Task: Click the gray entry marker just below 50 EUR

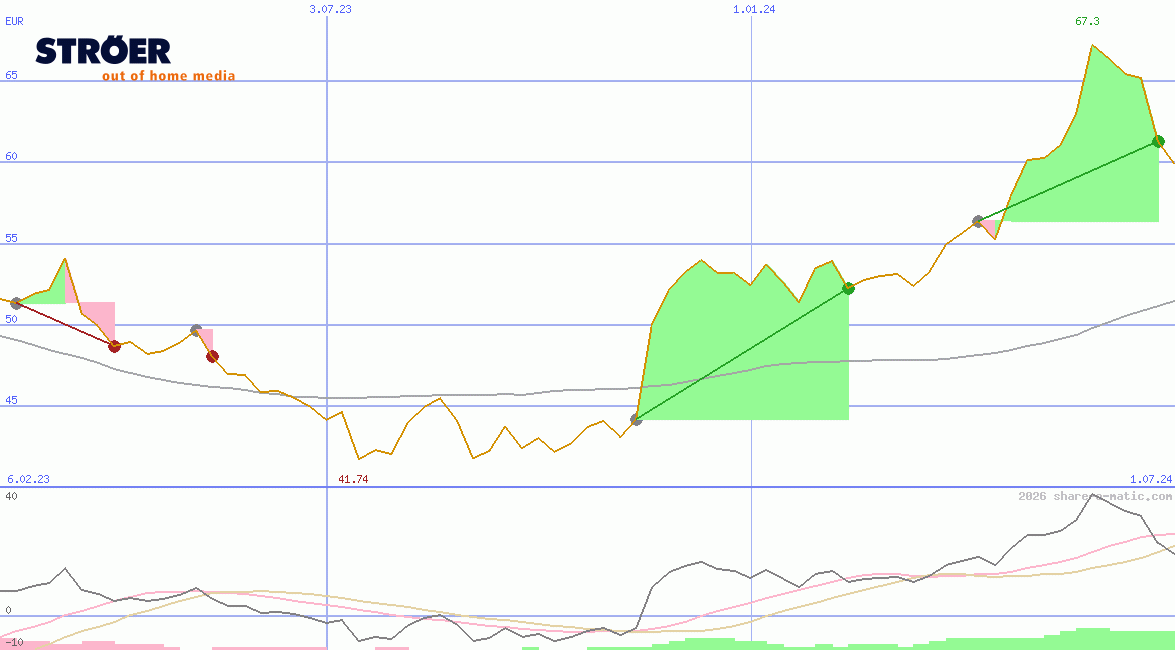Action: click(196, 330)
